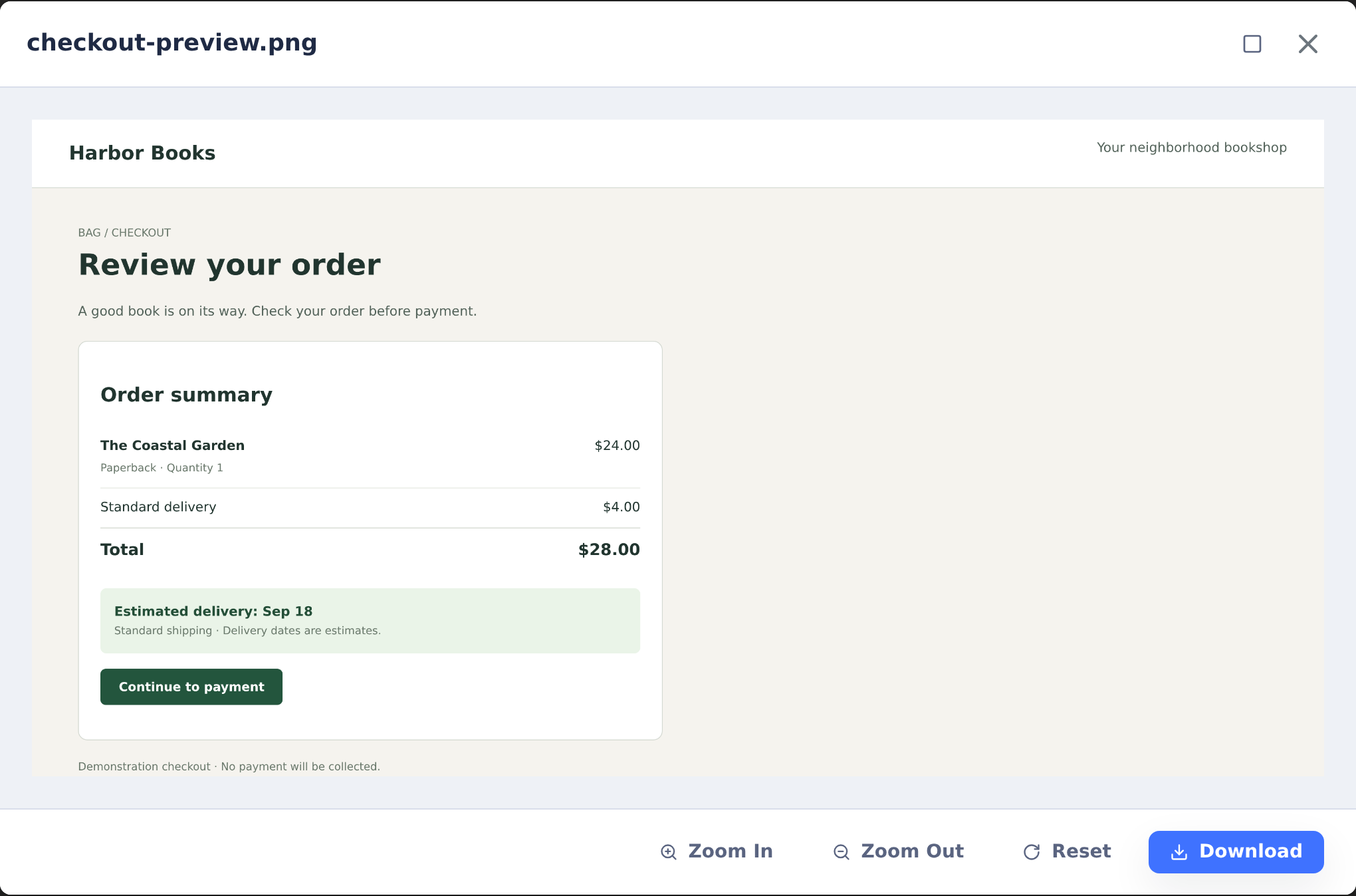
Task: Click the Harbor Books logo text
Action: pyautogui.click(x=142, y=153)
